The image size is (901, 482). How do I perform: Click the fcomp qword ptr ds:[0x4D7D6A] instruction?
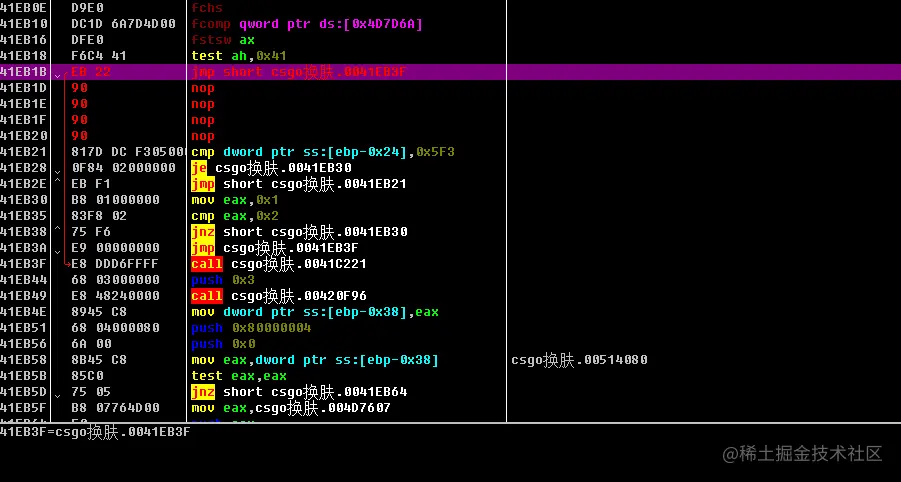coord(307,24)
